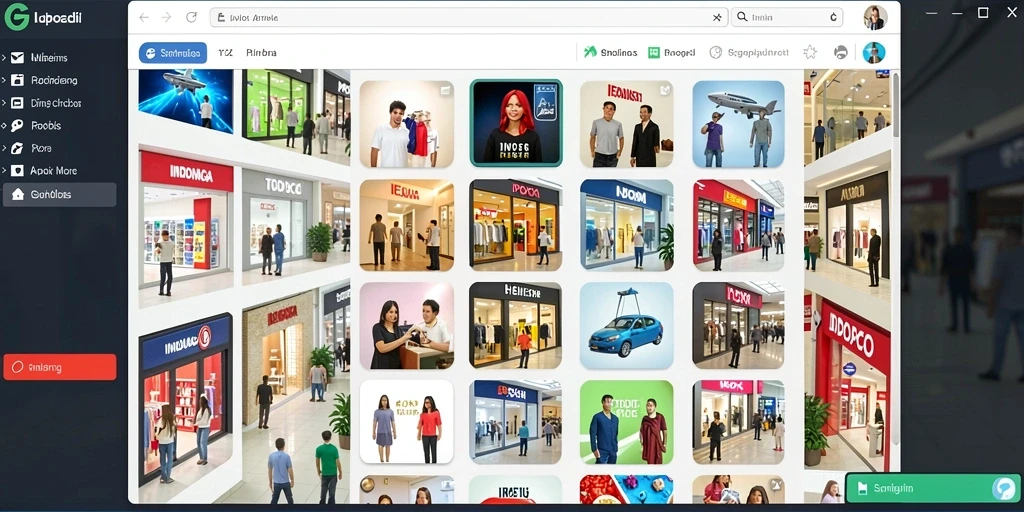
Task: Click the magnifier icon in the search box
Action: pyautogui.click(x=742, y=18)
